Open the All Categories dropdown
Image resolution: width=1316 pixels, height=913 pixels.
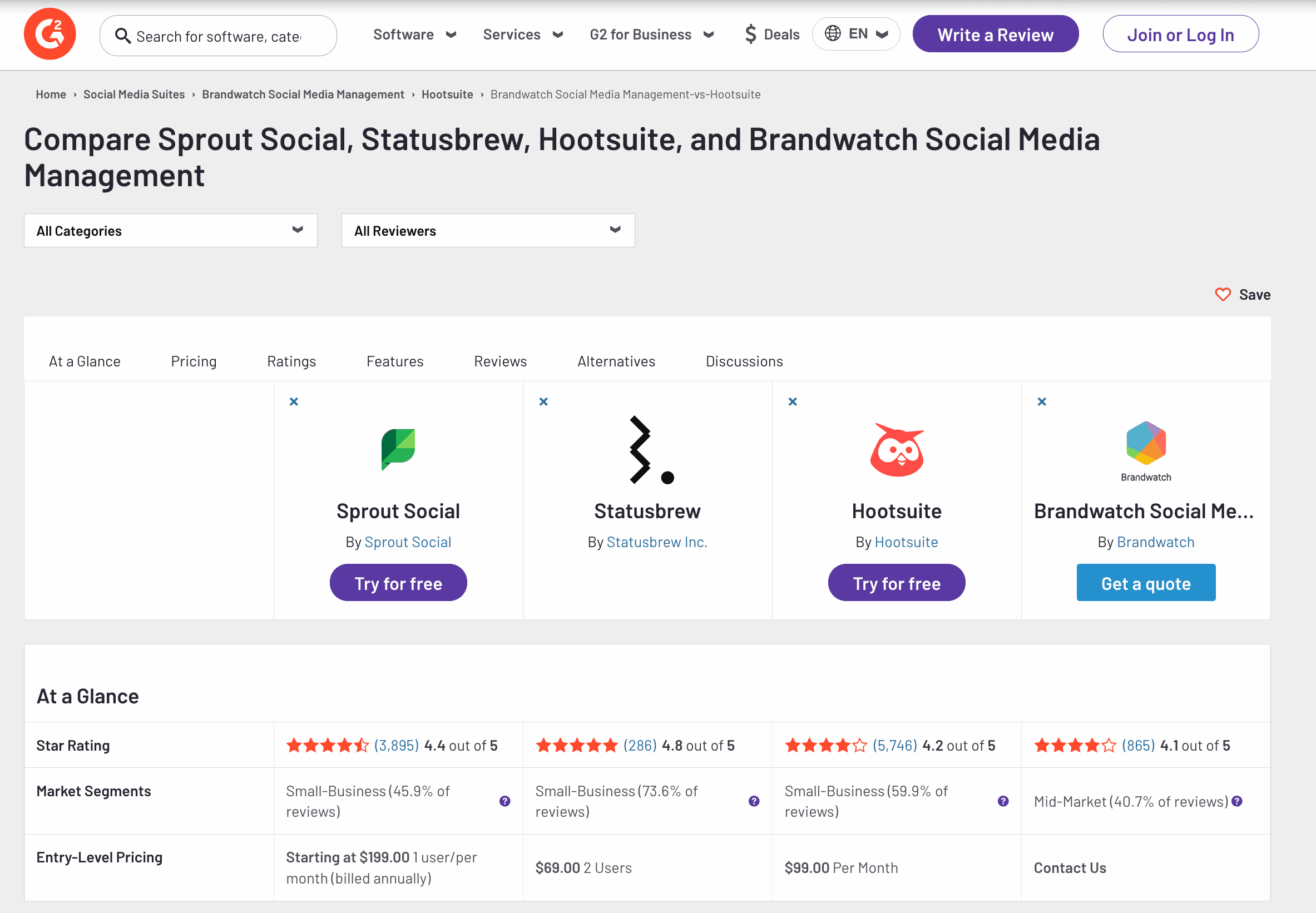coord(171,231)
